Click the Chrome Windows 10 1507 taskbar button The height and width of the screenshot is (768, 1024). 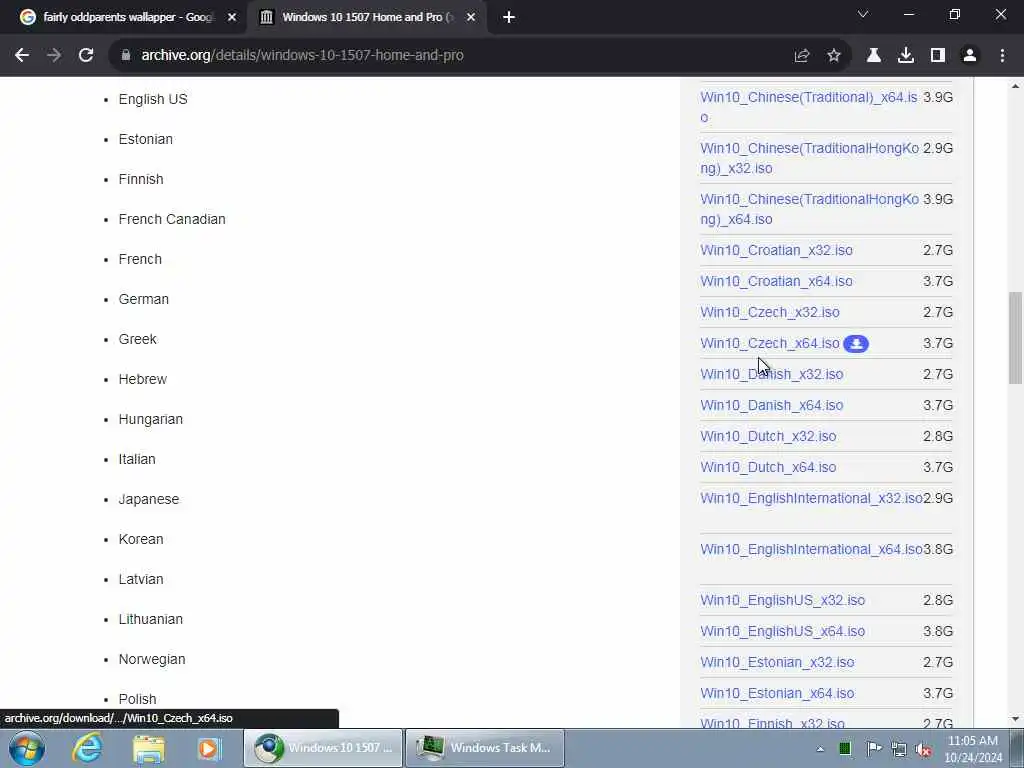tap(323, 748)
